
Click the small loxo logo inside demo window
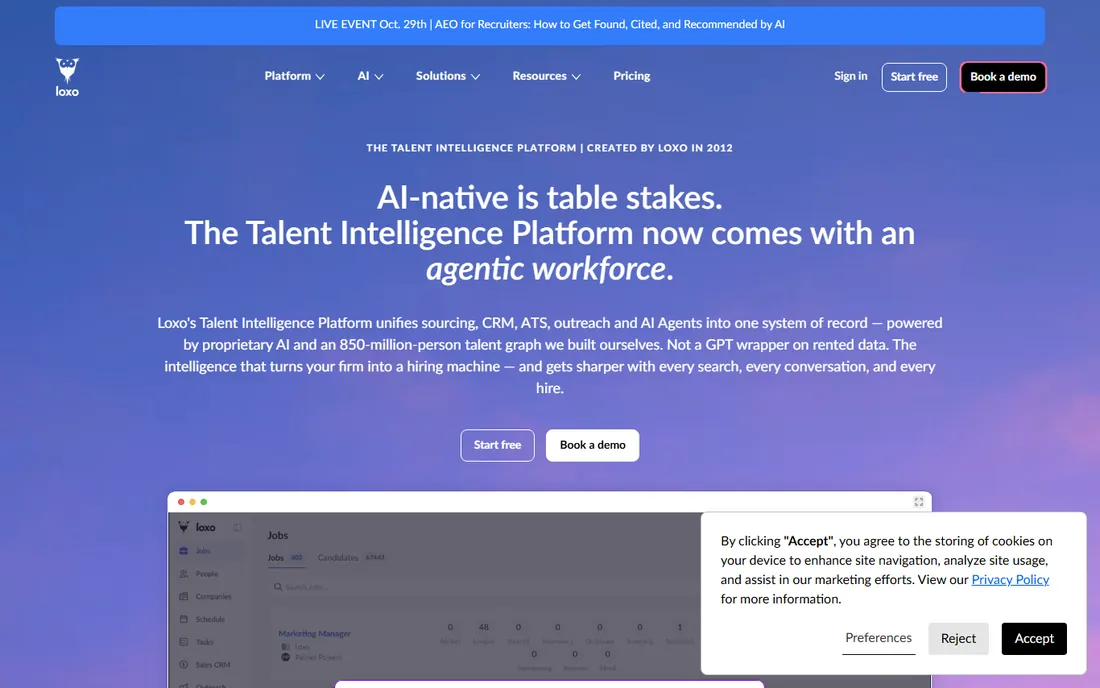pos(197,527)
